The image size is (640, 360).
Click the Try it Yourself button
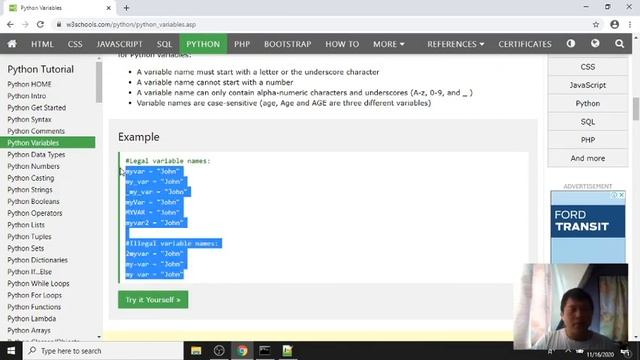153,300
